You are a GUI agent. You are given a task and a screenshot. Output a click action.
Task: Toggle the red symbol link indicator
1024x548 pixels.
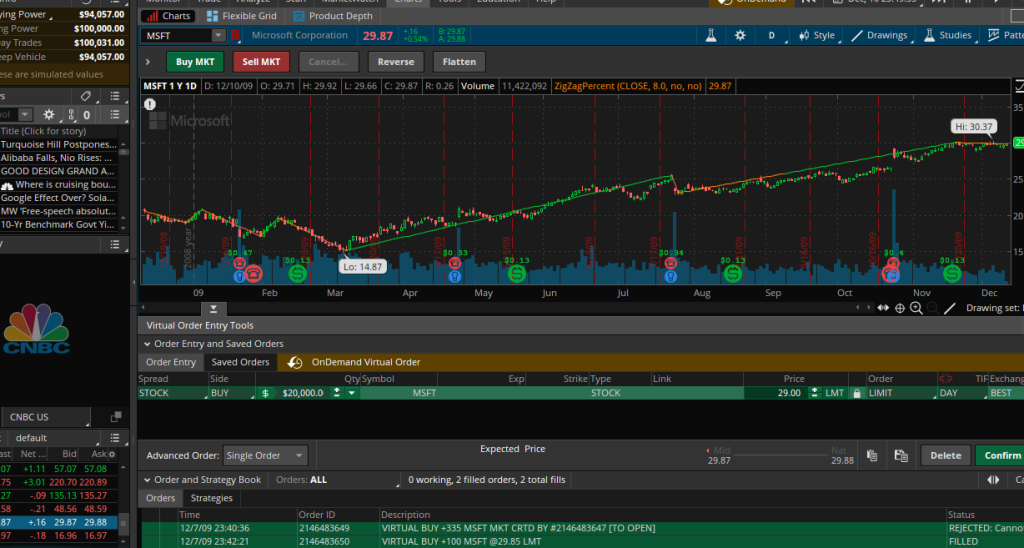[235, 35]
